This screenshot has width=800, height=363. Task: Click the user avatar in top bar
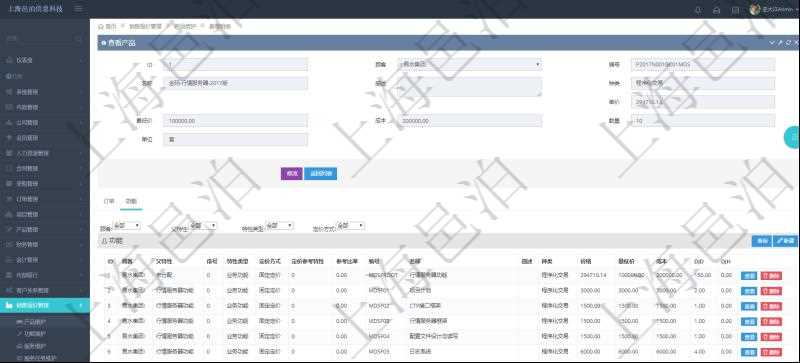[x=755, y=10]
